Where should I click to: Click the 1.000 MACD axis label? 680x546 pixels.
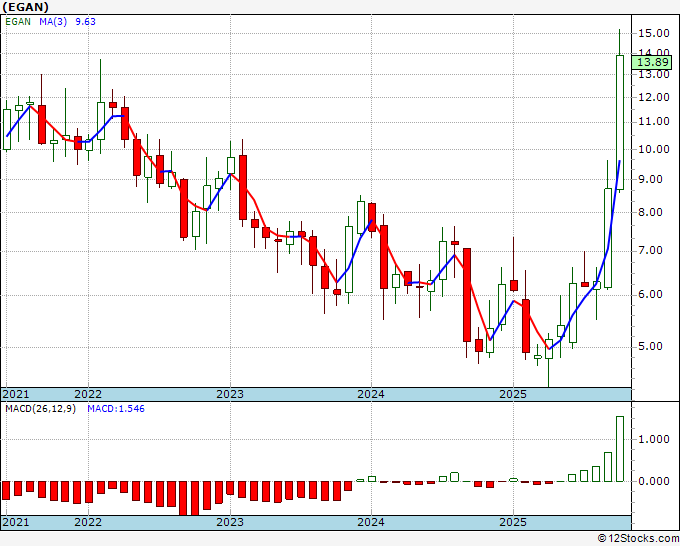656,439
